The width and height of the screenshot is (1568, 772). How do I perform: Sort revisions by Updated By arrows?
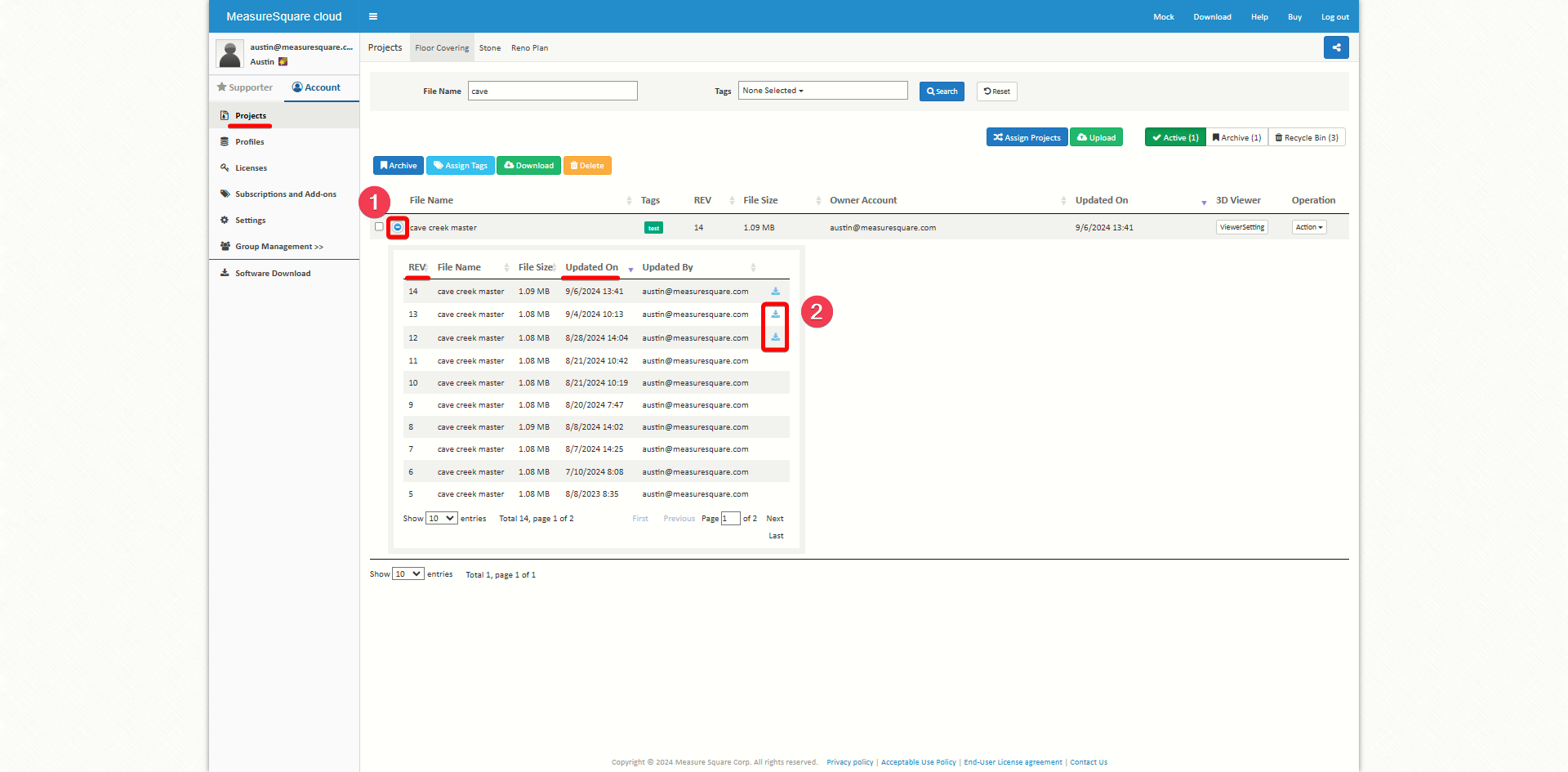click(753, 268)
